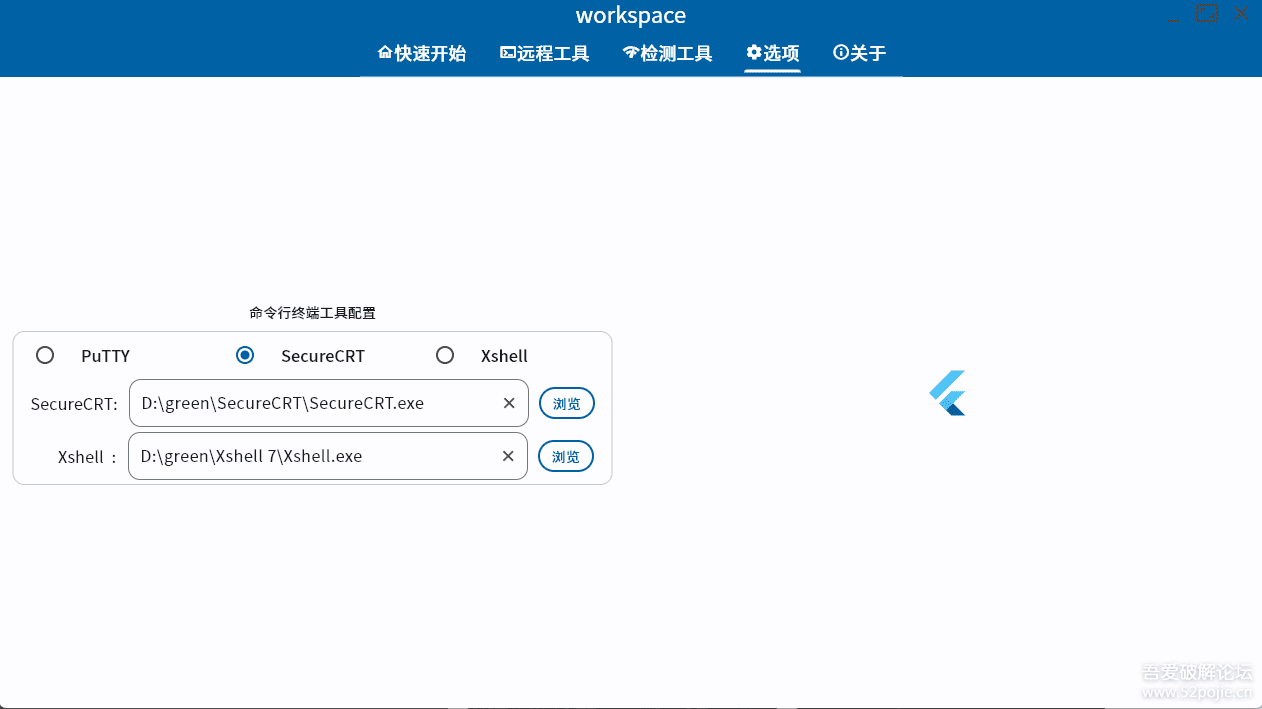Click the Flutter logo
This screenshot has width=1262, height=709.
(x=947, y=392)
